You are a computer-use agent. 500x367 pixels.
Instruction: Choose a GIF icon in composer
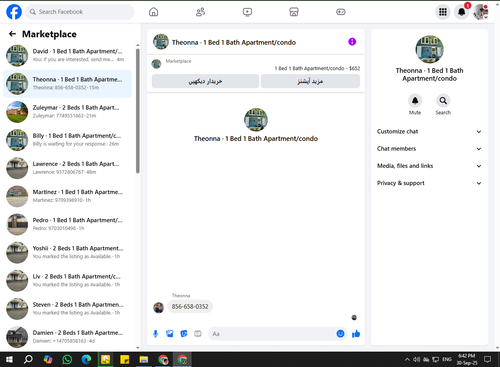pos(198,334)
